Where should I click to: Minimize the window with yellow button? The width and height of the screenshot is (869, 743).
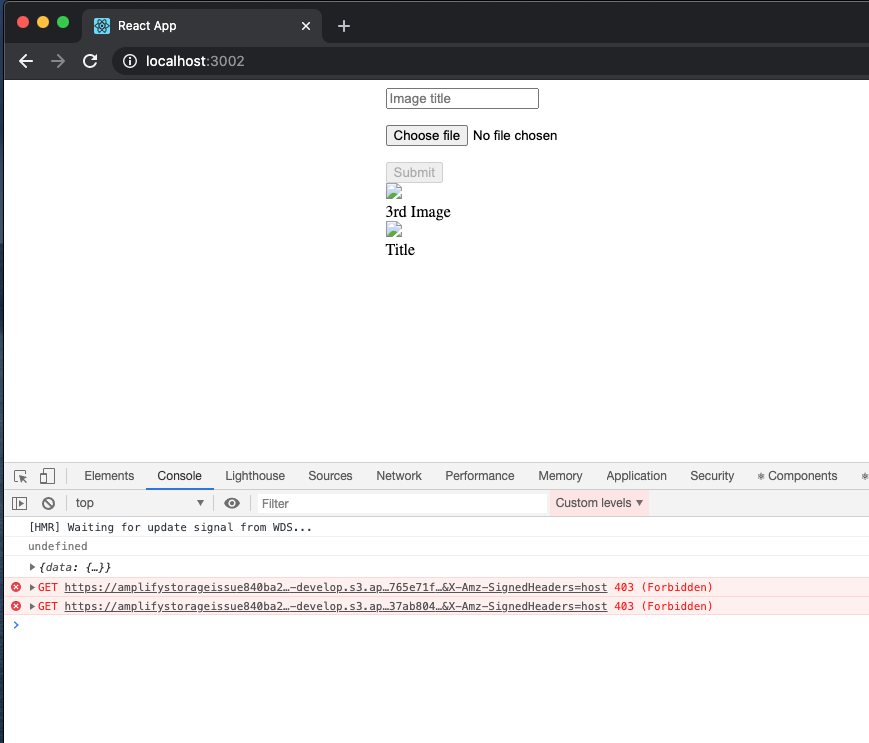pos(43,22)
